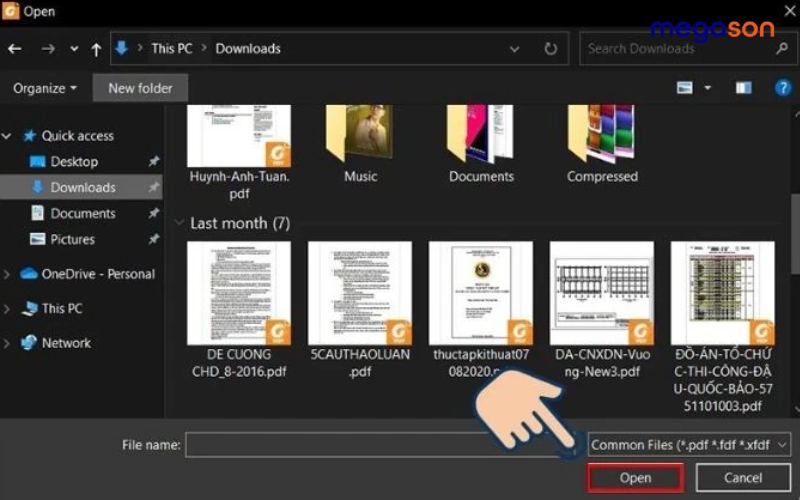The width and height of the screenshot is (800, 500).
Task: Open the Common Files type dropdown
Action: (689, 445)
